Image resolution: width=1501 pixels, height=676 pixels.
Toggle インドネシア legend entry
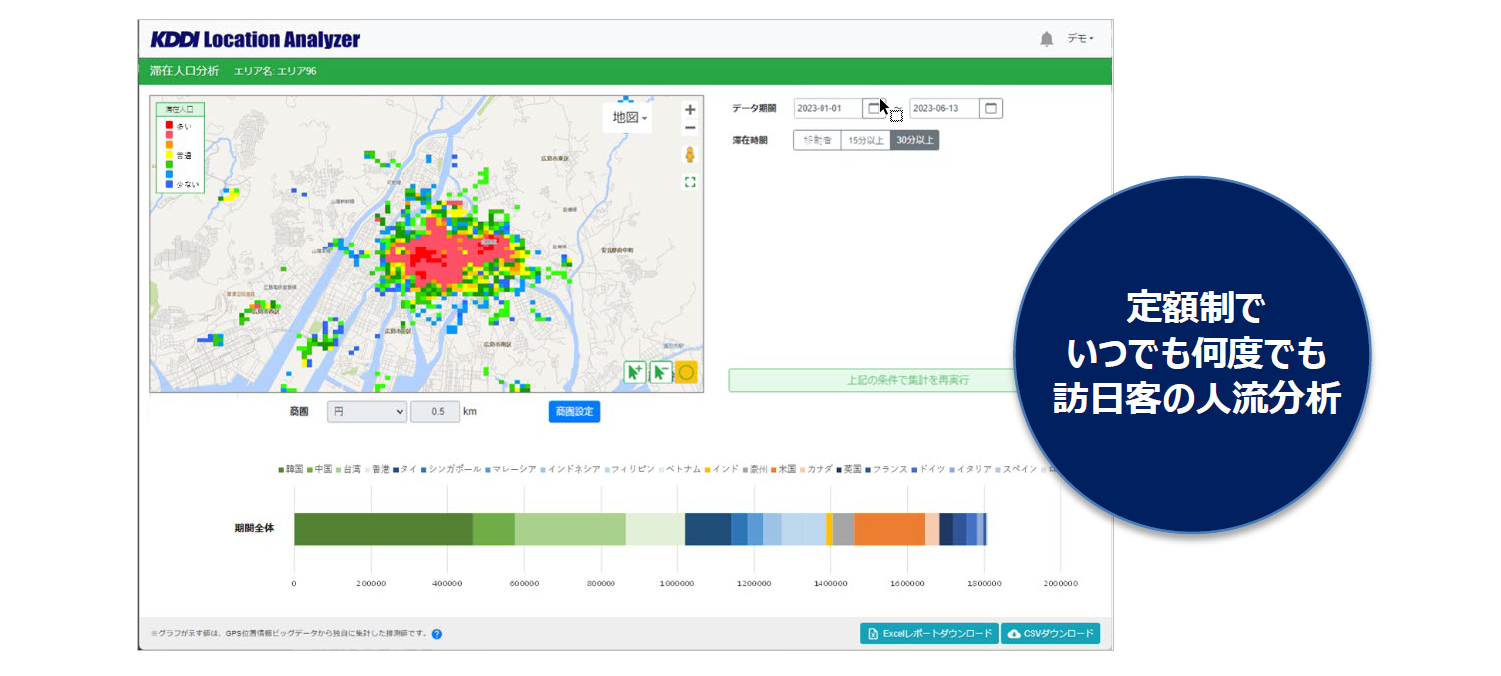(570, 468)
